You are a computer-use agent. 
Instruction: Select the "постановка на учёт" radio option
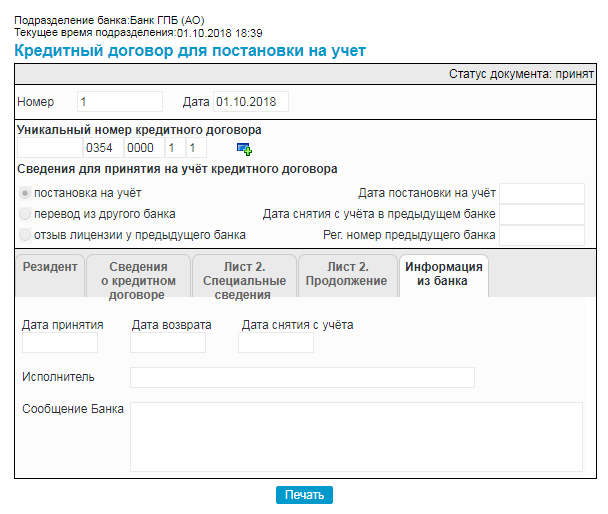[26, 193]
